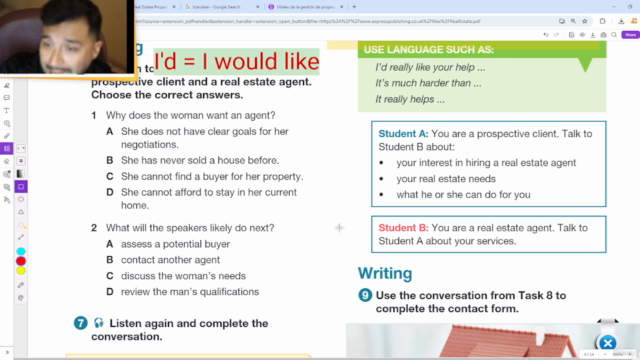Select the Rectangle shape tool
This screenshot has height=360, width=640.
[x=21, y=187]
